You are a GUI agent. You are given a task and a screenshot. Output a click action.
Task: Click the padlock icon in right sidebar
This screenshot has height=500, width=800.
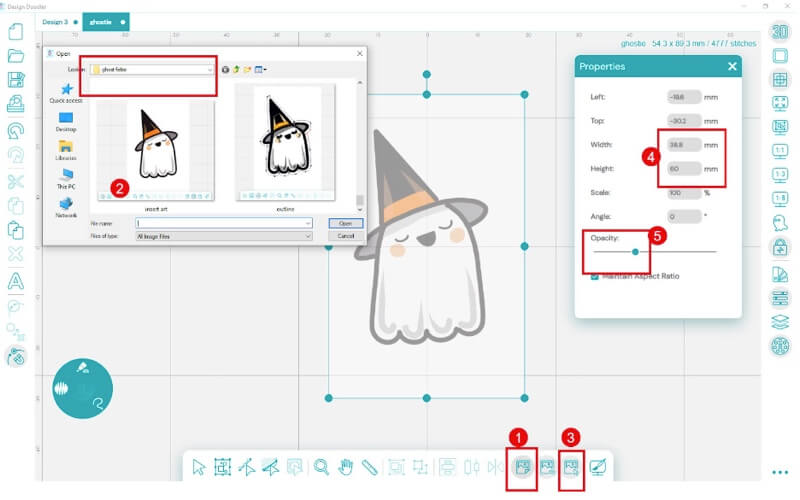point(780,247)
